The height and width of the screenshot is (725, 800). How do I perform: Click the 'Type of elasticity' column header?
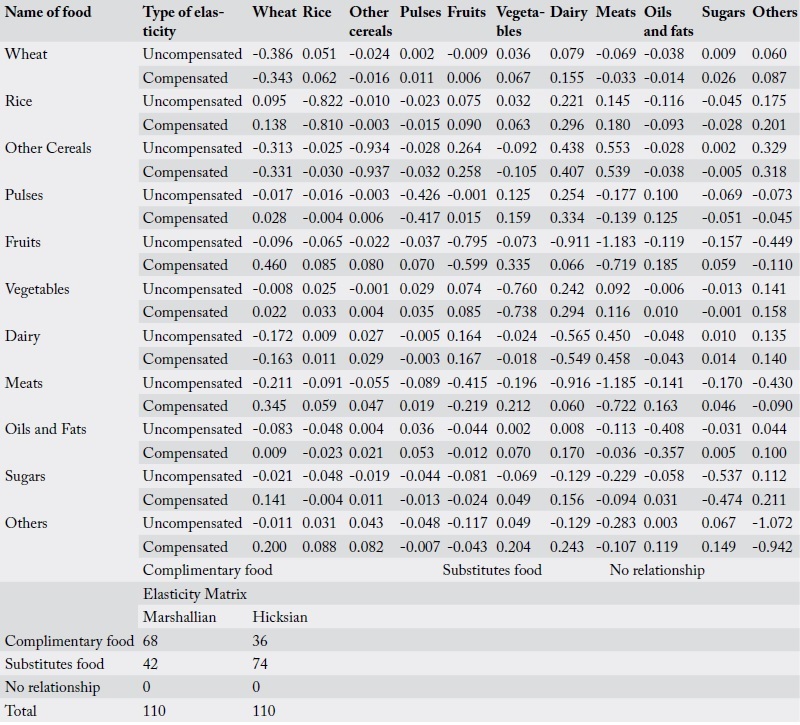pos(184,21)
